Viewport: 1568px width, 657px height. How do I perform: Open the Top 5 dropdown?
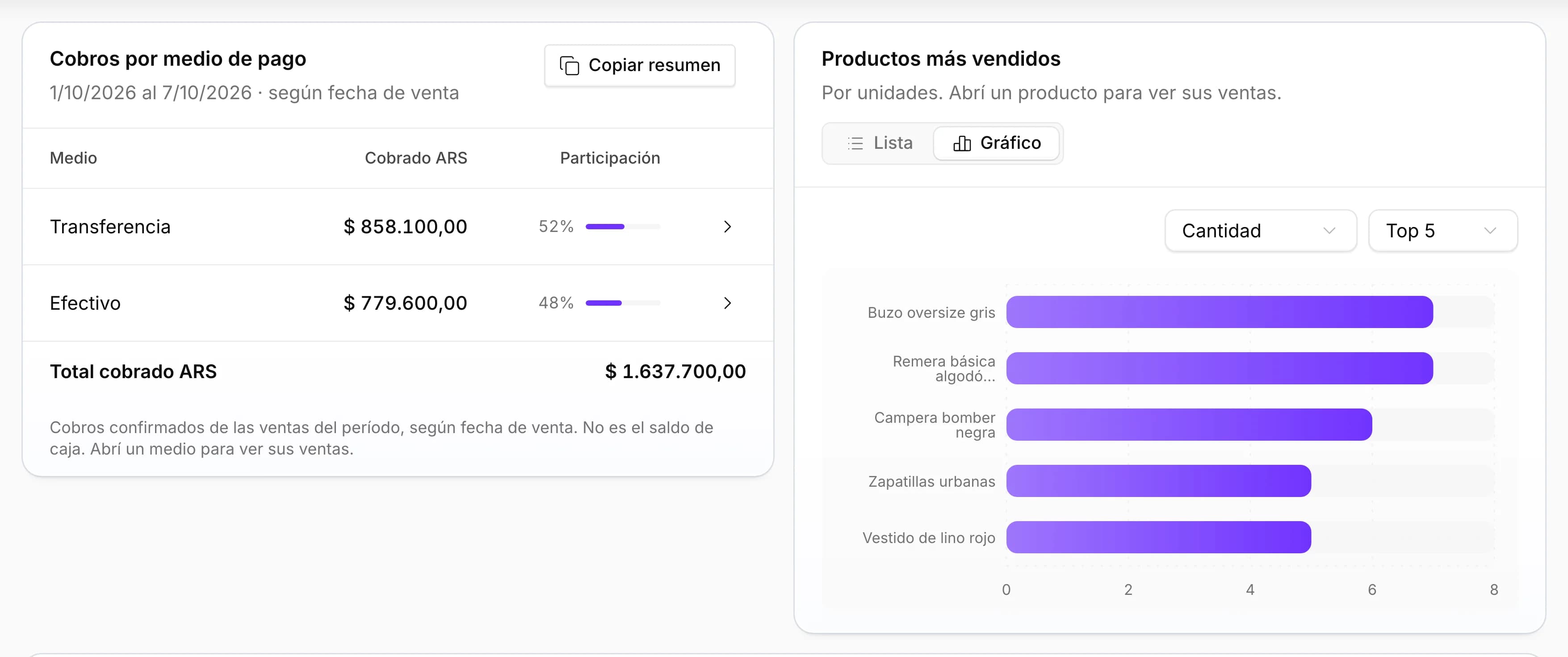(1442, 231)
